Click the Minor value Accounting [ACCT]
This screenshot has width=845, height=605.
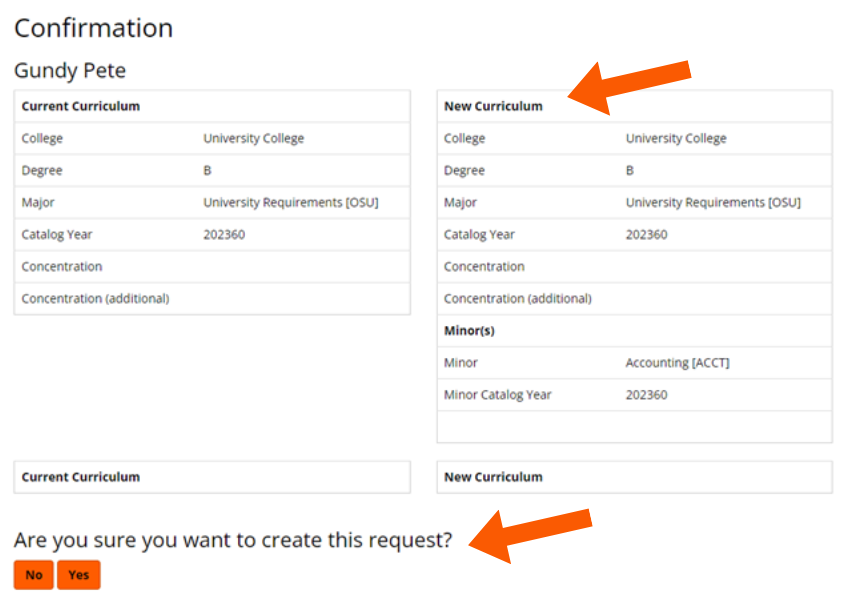tap(678, 362)
